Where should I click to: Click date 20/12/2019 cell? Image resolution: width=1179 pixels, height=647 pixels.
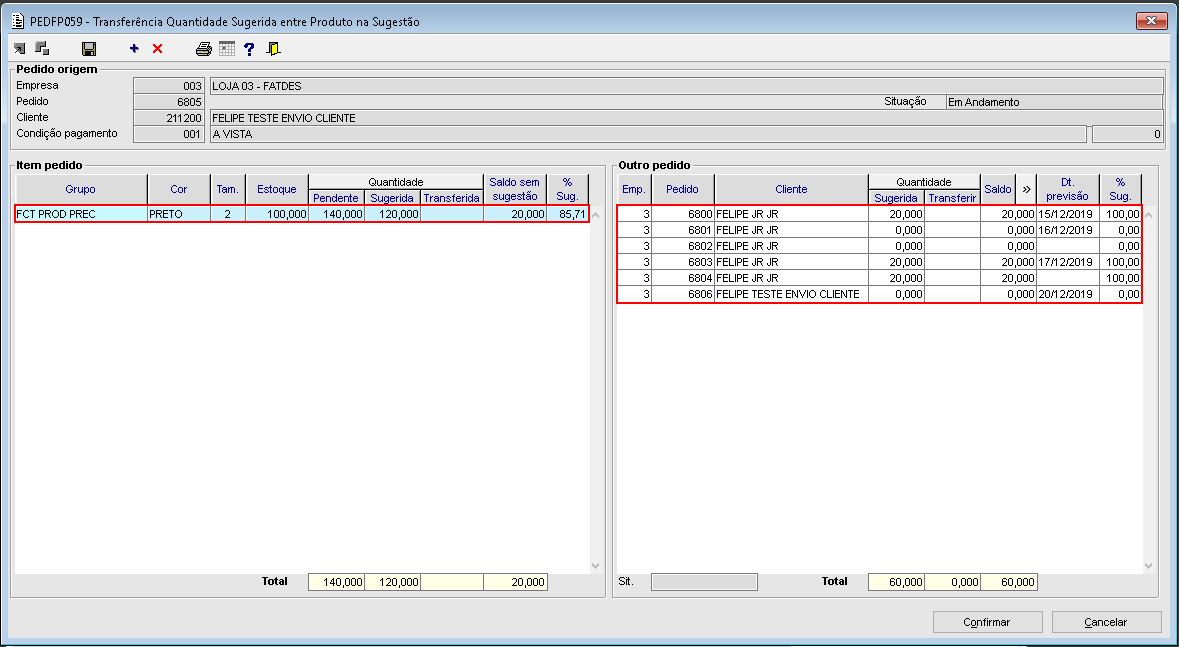tap(1068, 294)
